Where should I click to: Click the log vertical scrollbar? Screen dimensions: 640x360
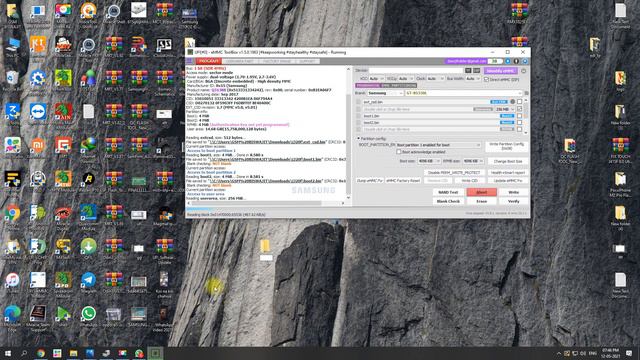coord(349,133)
